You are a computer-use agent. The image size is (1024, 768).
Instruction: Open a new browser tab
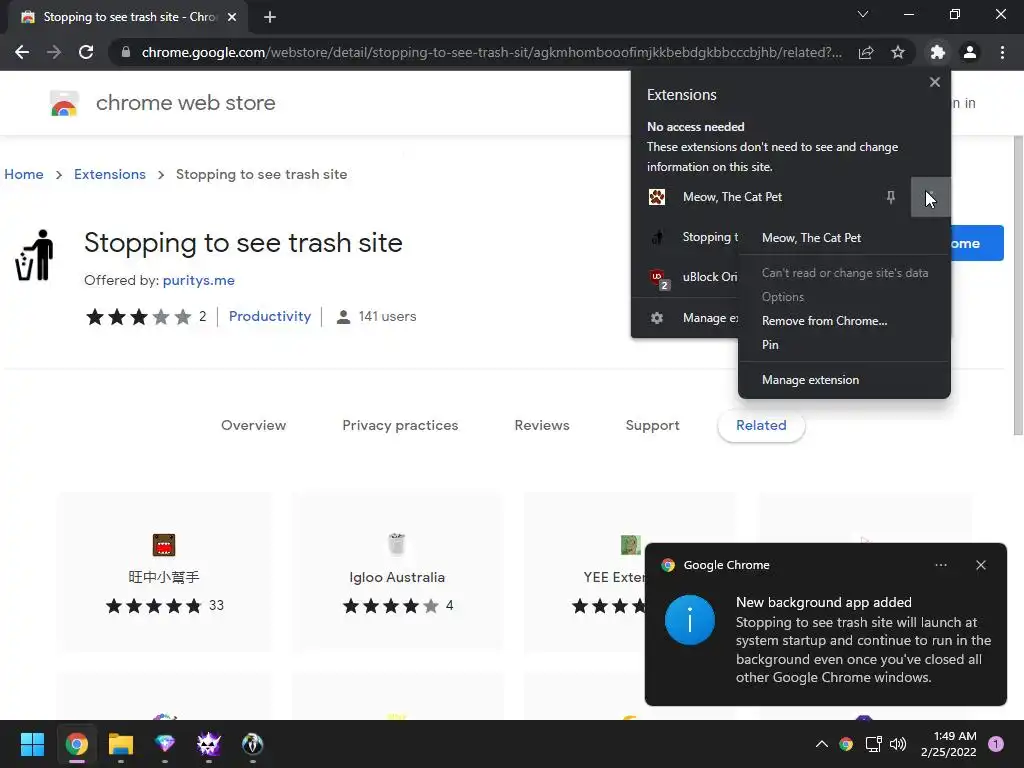click(x=270, y=17)
